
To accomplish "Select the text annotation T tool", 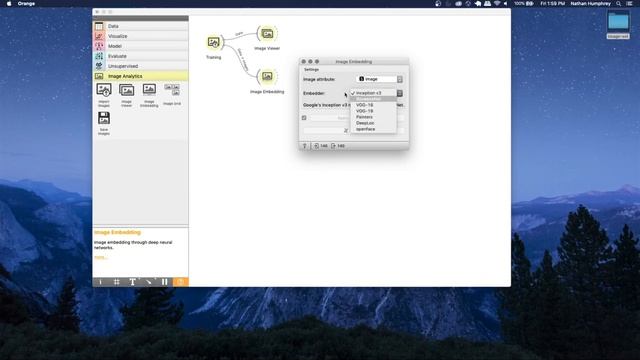I will pos(132,282).
